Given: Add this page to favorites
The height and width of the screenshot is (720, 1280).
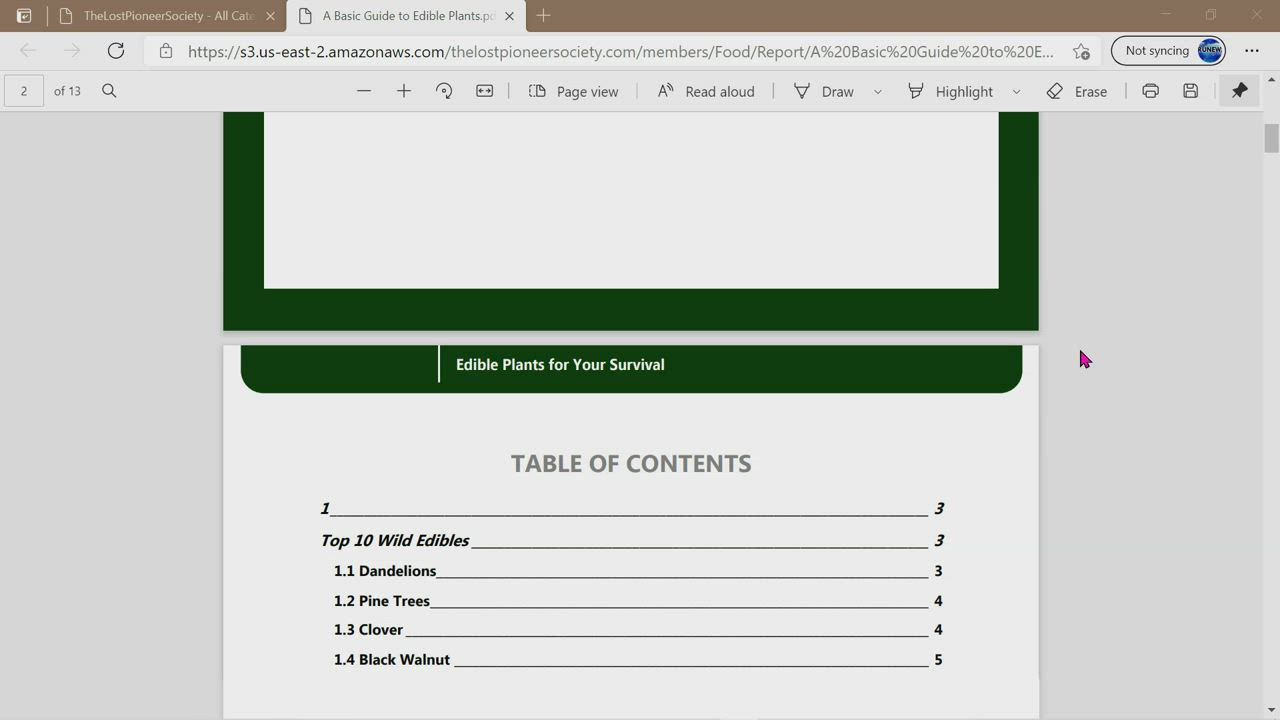Looking at the screenshot, I should tap(1081, 51).
